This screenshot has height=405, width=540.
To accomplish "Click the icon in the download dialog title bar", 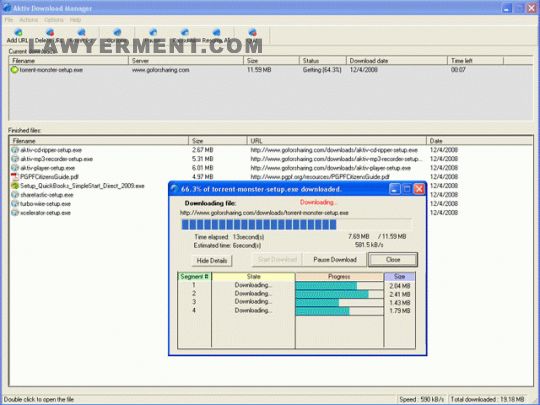I will tap(175, 189).
